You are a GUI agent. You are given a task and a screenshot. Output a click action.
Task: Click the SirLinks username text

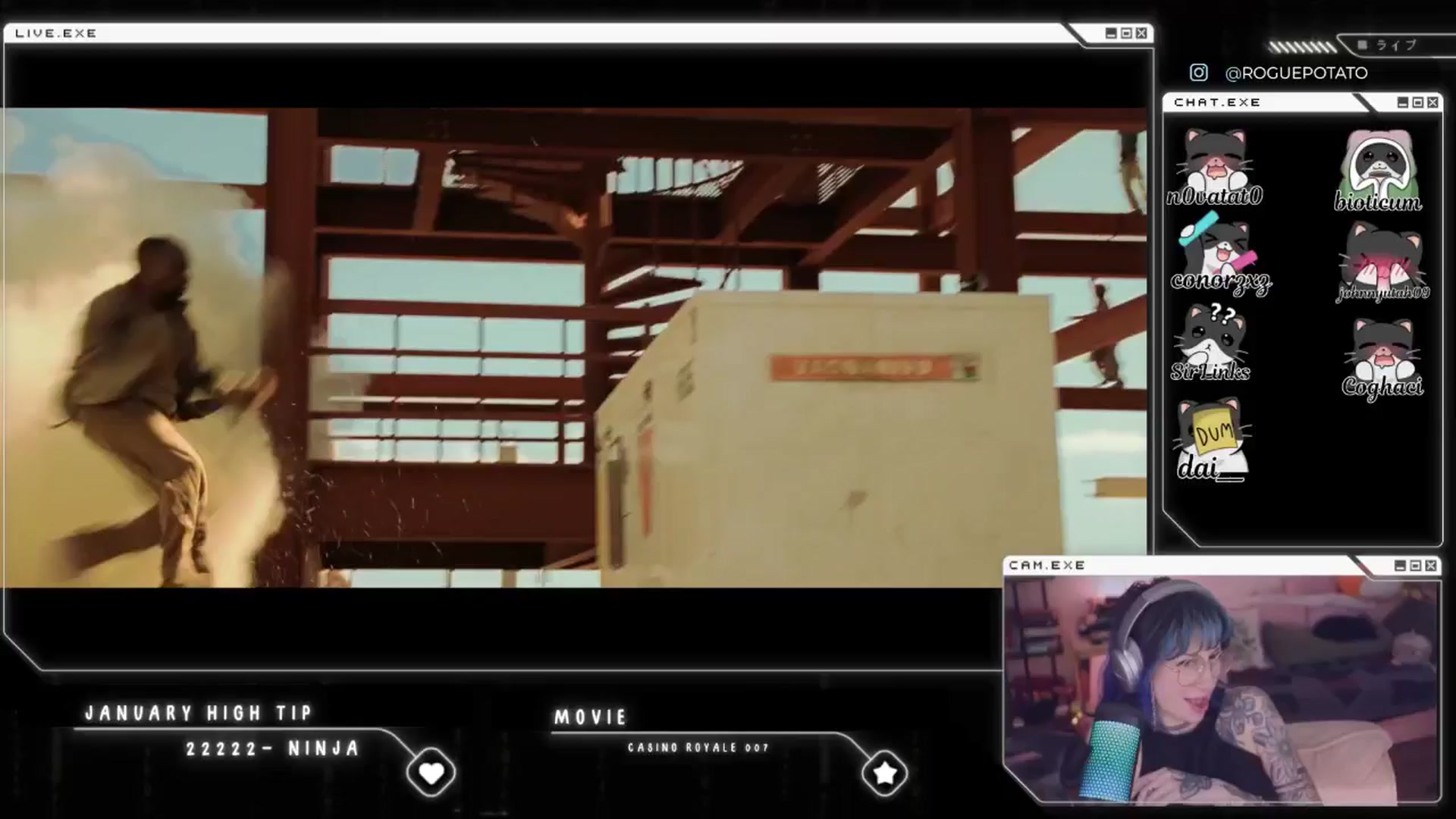click(1210, 372)
